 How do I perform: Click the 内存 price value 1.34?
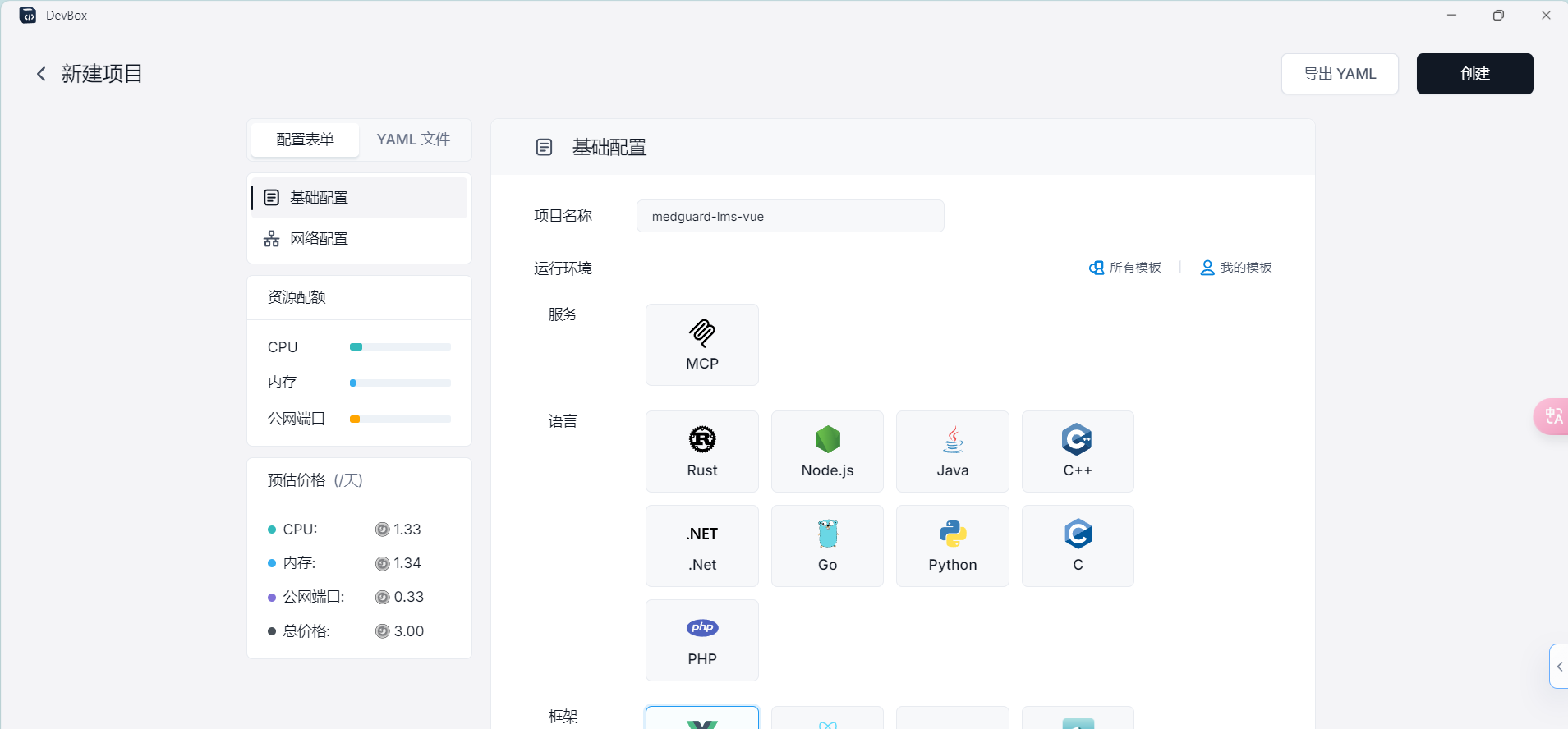407,563
